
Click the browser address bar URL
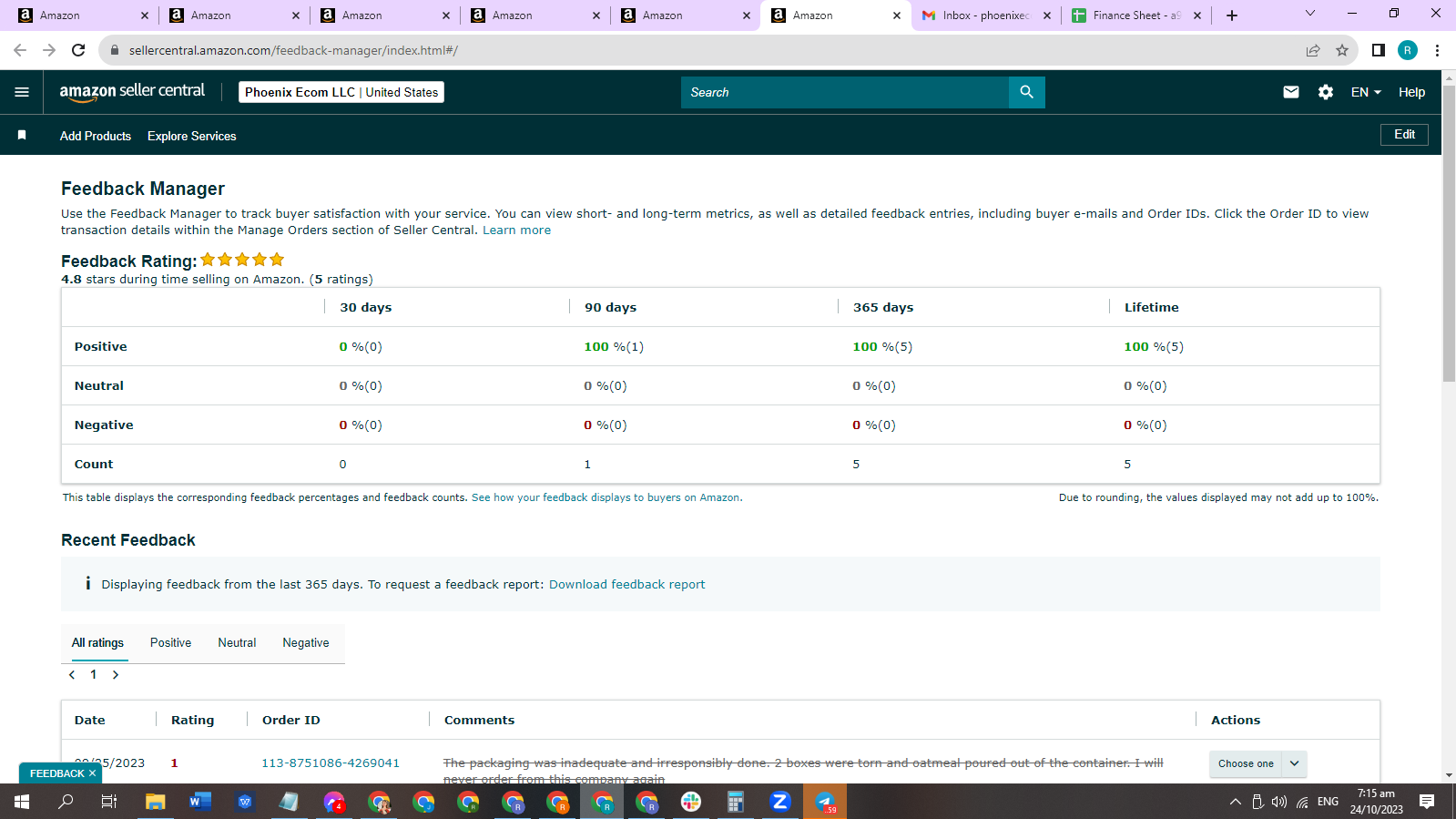pos(293,50)
